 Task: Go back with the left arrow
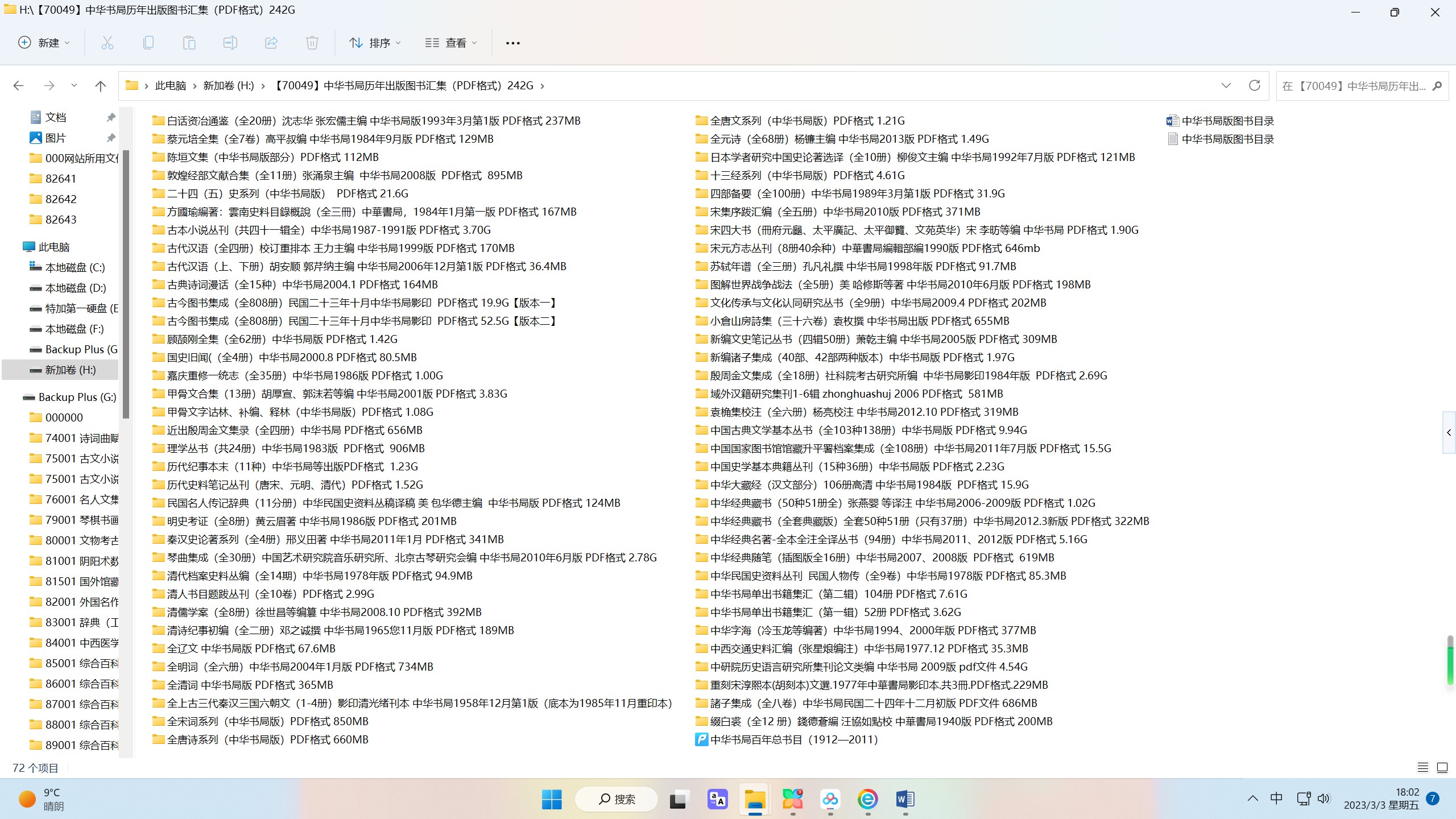click(18, 86)
